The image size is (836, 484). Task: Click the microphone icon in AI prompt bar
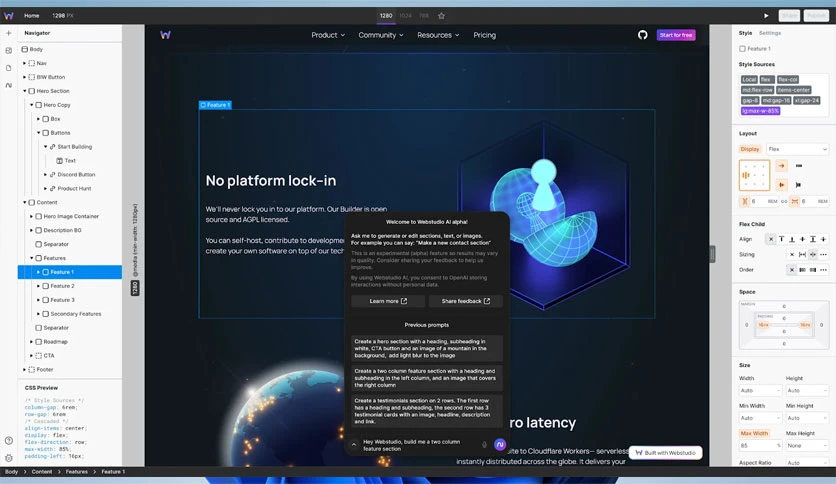pyautogui.click(x=485, y=445)
